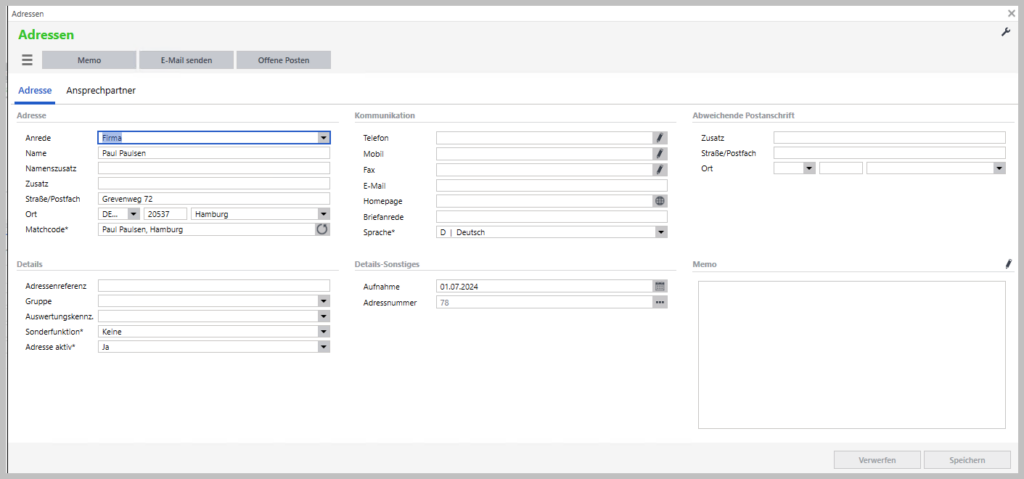The width and height of the screenshot is (1024, 479).
Task: Open Homepage globe icon
Action: coord(660,201)
